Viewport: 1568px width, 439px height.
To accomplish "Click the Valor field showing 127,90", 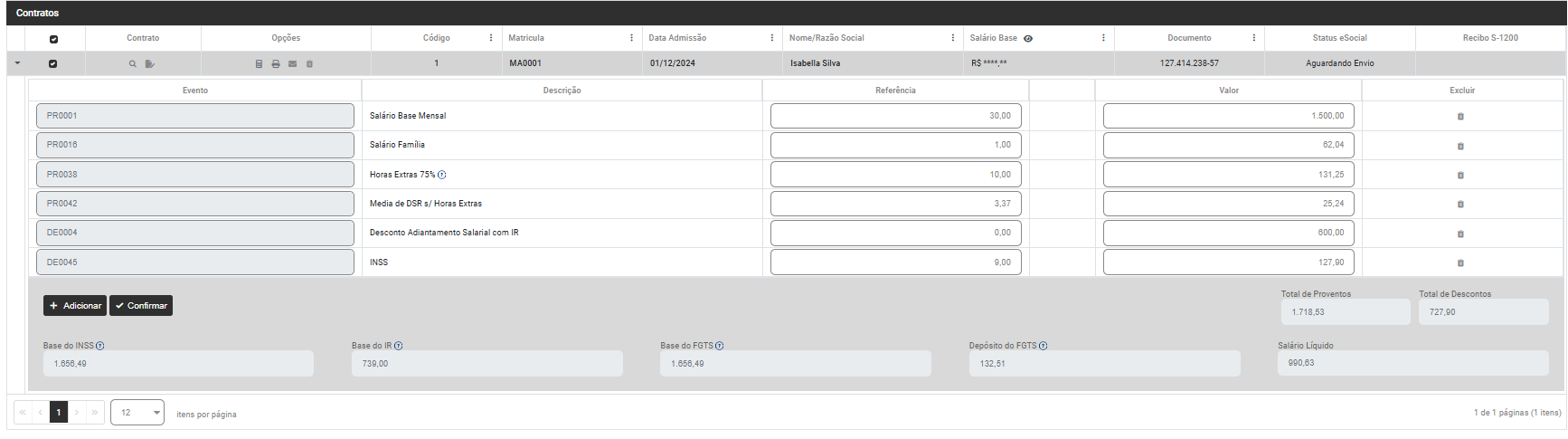I will [1229, 262].
